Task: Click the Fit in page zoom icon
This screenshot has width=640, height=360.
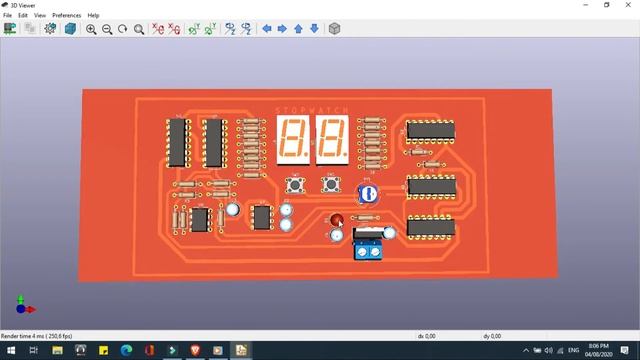Action: click(x=139, y=29)
